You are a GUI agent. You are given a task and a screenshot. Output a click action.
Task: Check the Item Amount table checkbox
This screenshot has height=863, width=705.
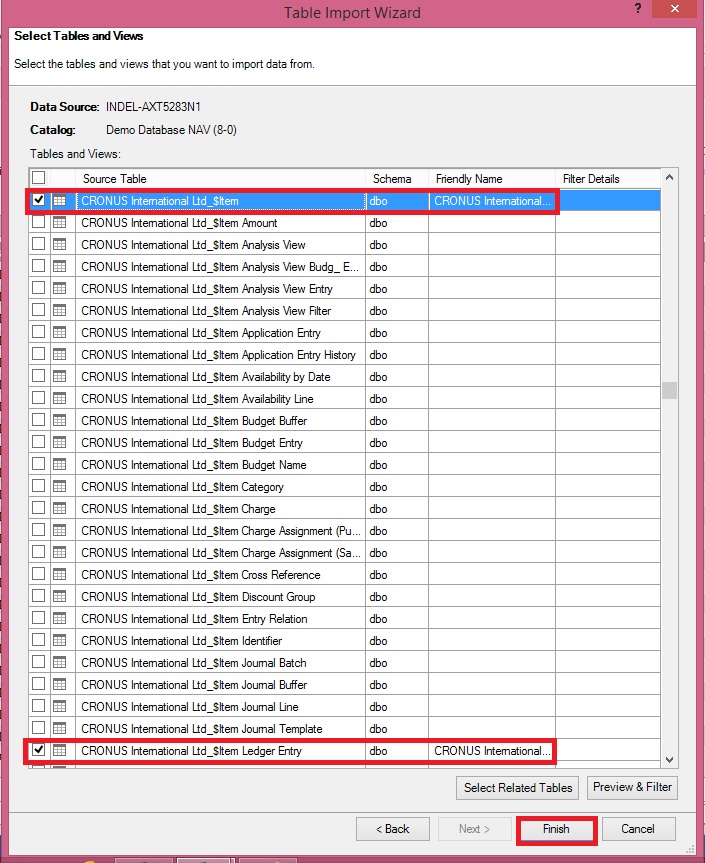coord(39,222)
